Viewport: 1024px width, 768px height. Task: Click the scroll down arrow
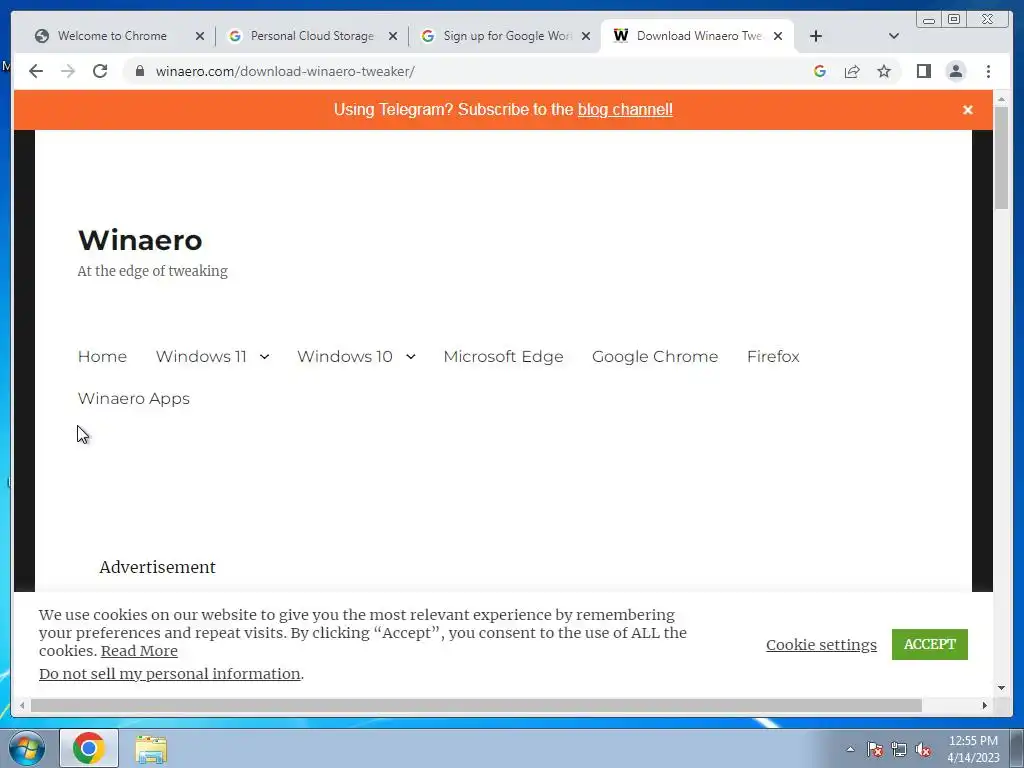point(1001,688)
